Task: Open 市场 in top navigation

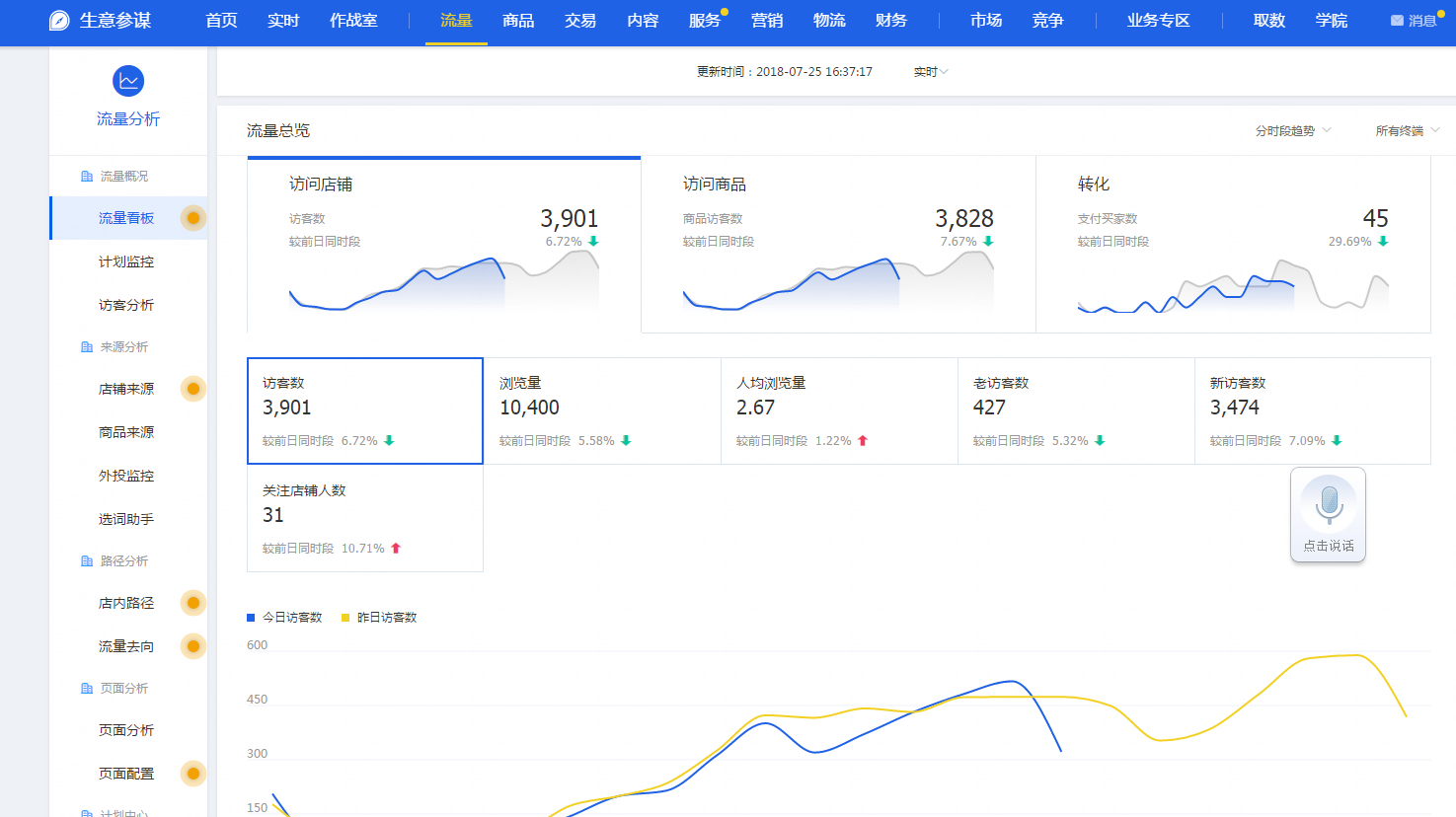Action: [986, 21]
